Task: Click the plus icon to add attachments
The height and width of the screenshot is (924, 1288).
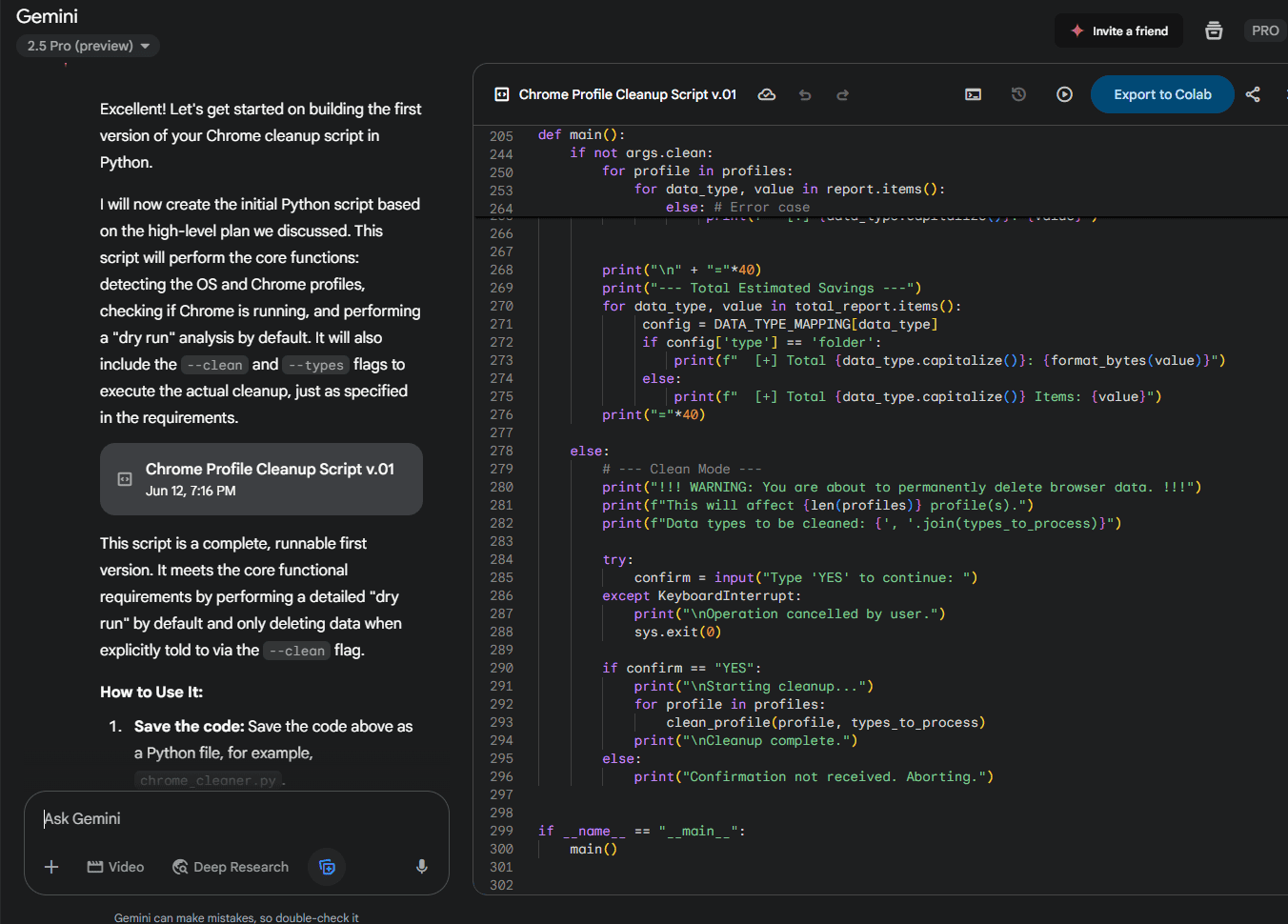Action: (50, 867)
